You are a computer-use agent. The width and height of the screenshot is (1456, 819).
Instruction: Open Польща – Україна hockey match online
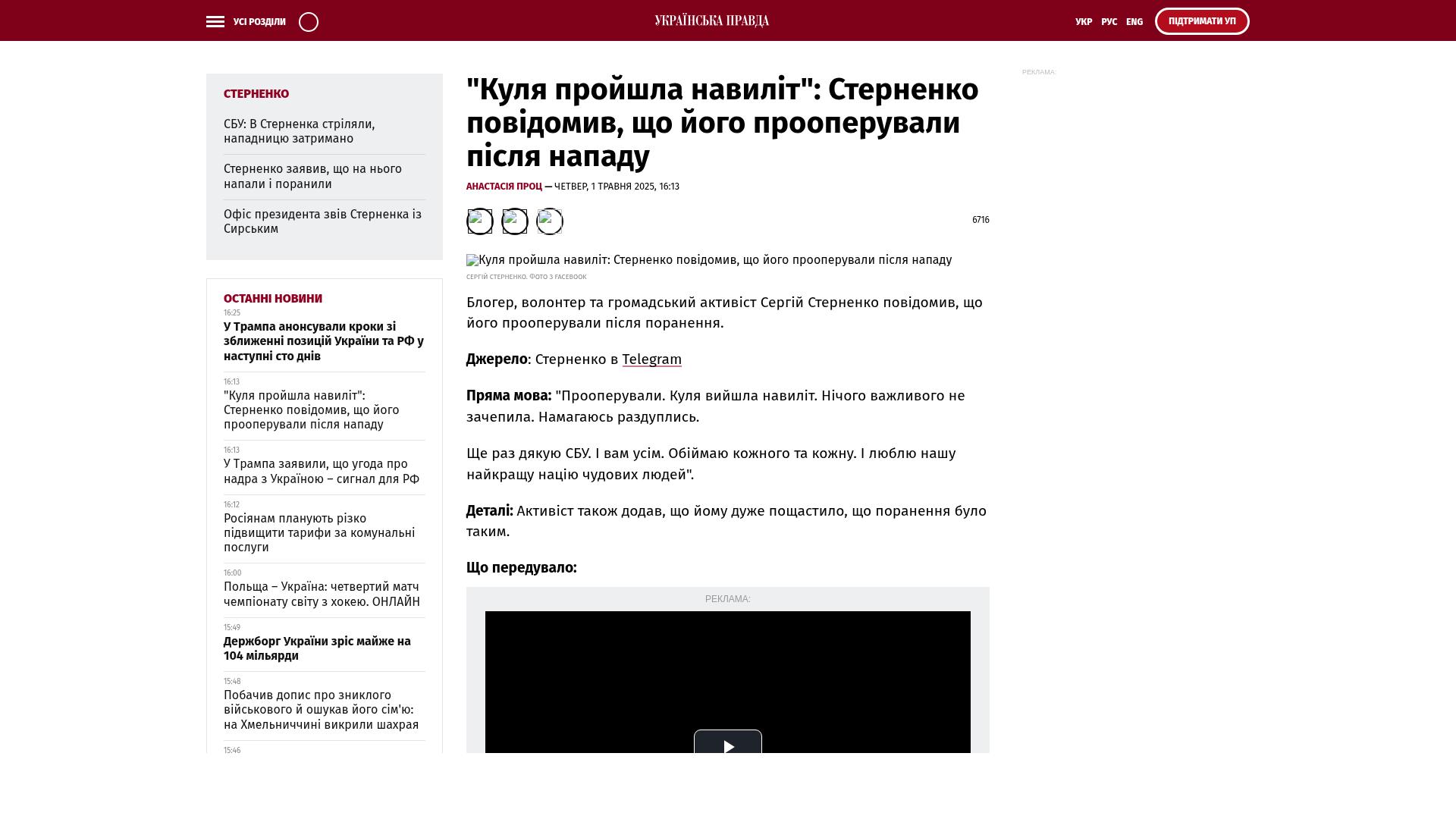point(322,594)
